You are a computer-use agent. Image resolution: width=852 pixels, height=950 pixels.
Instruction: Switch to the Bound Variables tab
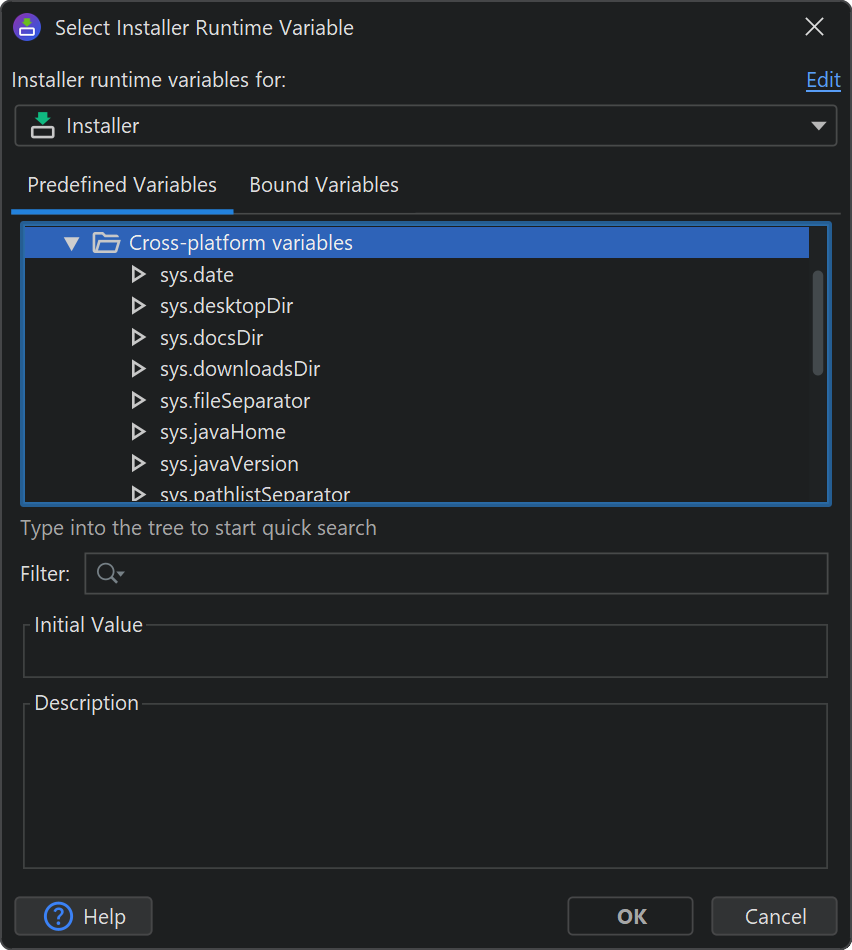(x=323, y=185)
